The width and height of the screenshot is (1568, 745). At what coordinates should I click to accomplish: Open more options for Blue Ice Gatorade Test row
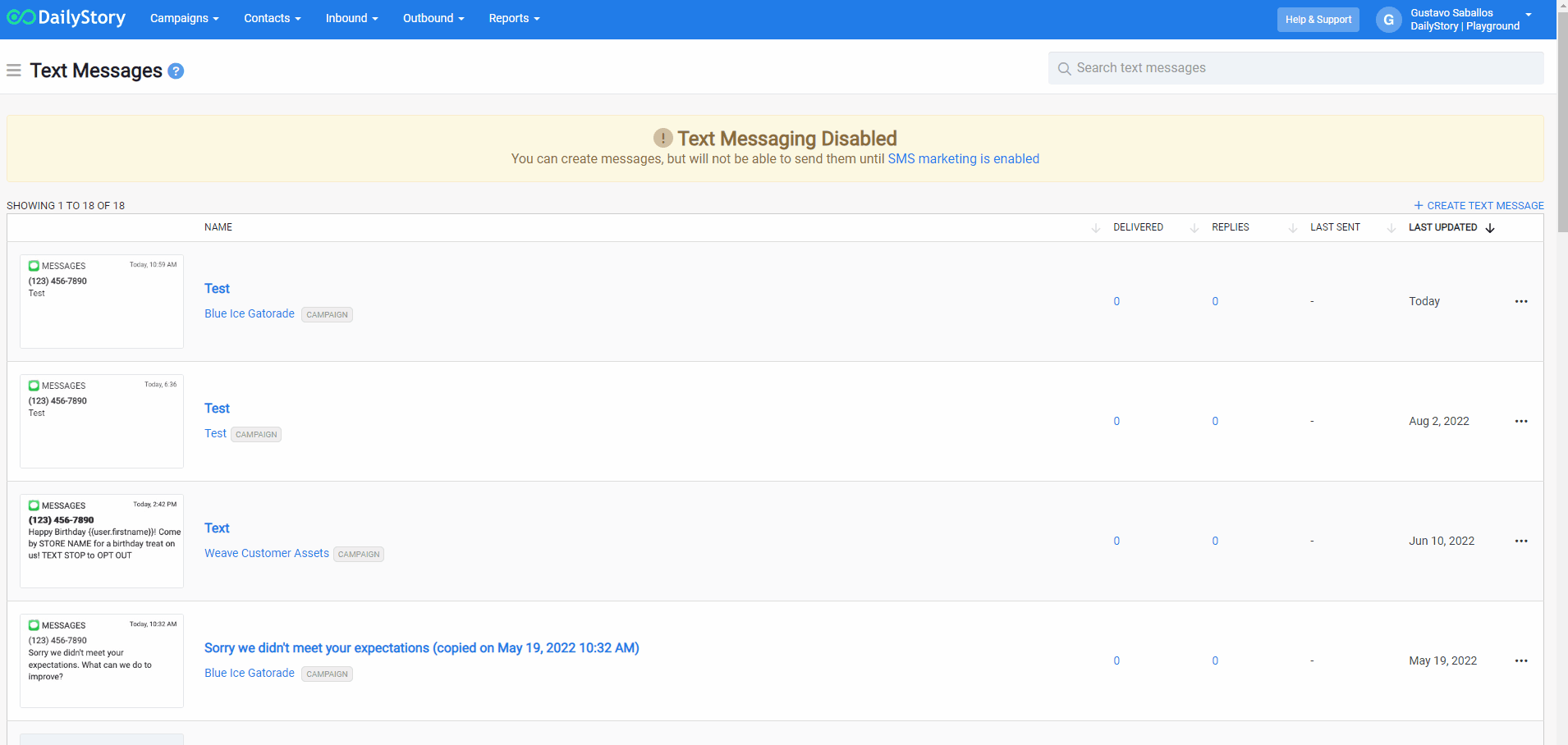(1521, 301)
